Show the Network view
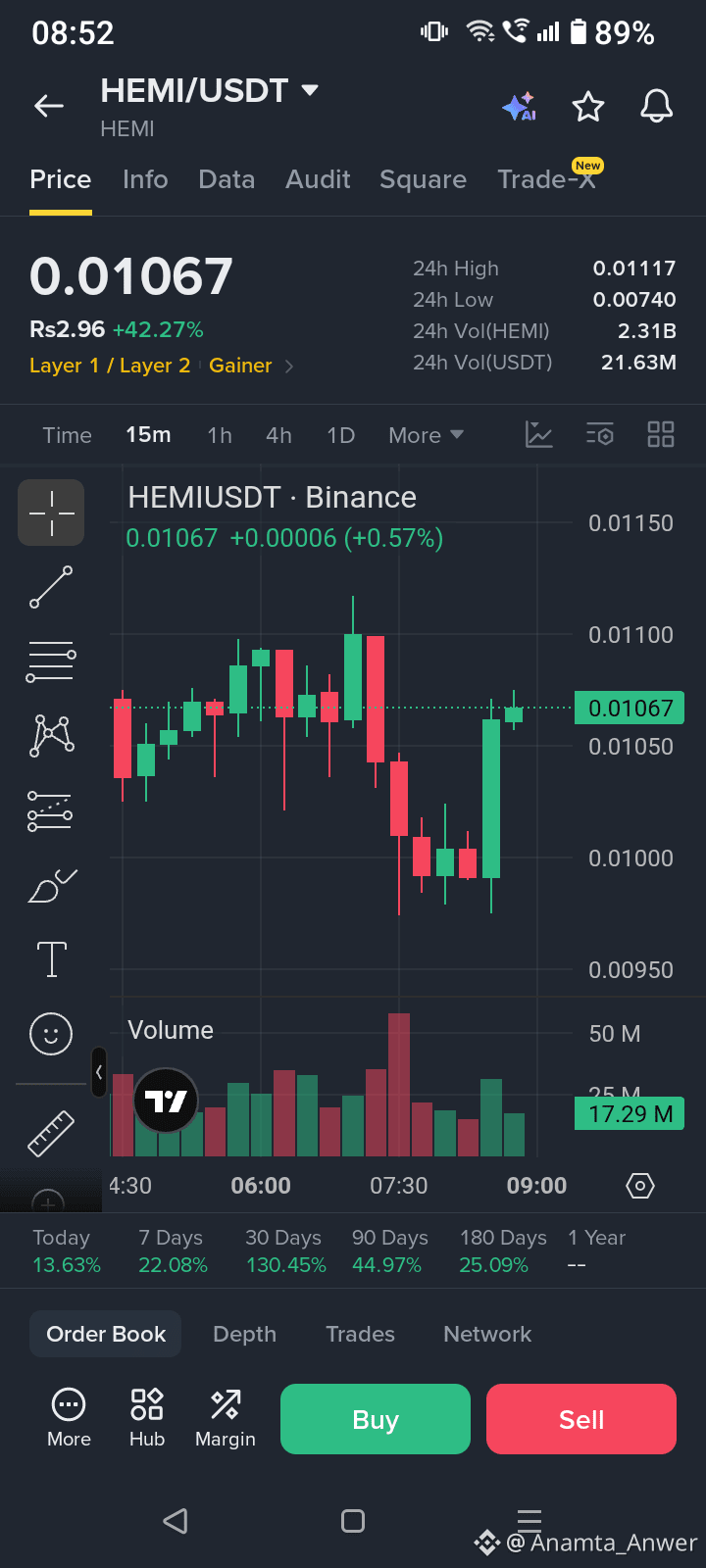The height and width of the screenshot is (1568, 706). click(x=487, y=1334)
